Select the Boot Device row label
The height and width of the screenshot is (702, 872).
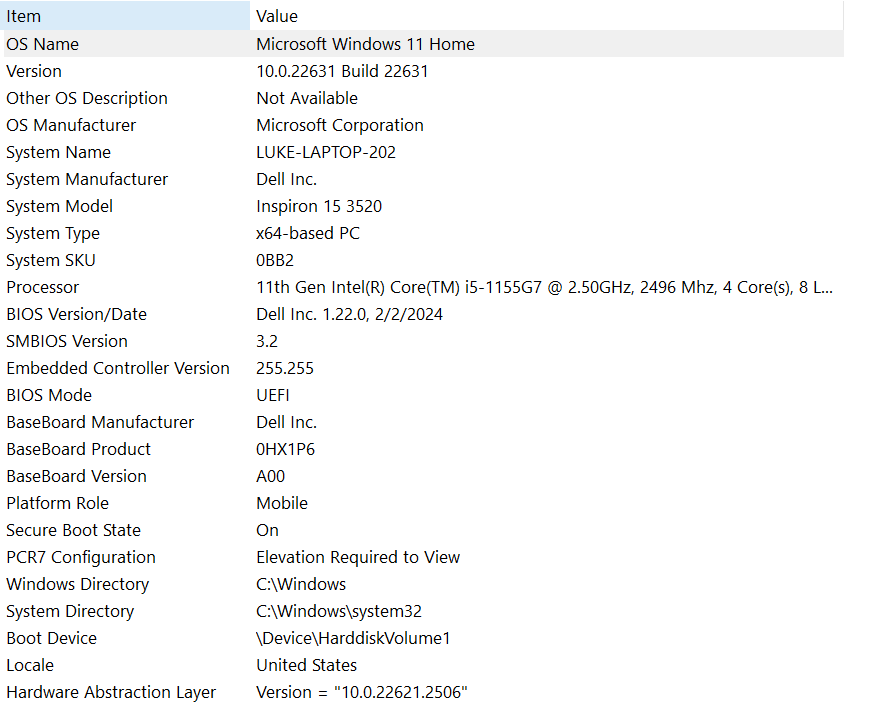tap(51, 638)
